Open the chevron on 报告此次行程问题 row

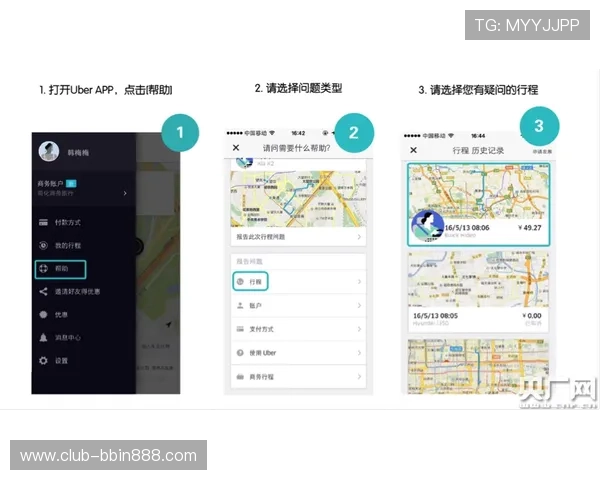tap(359, 237)
